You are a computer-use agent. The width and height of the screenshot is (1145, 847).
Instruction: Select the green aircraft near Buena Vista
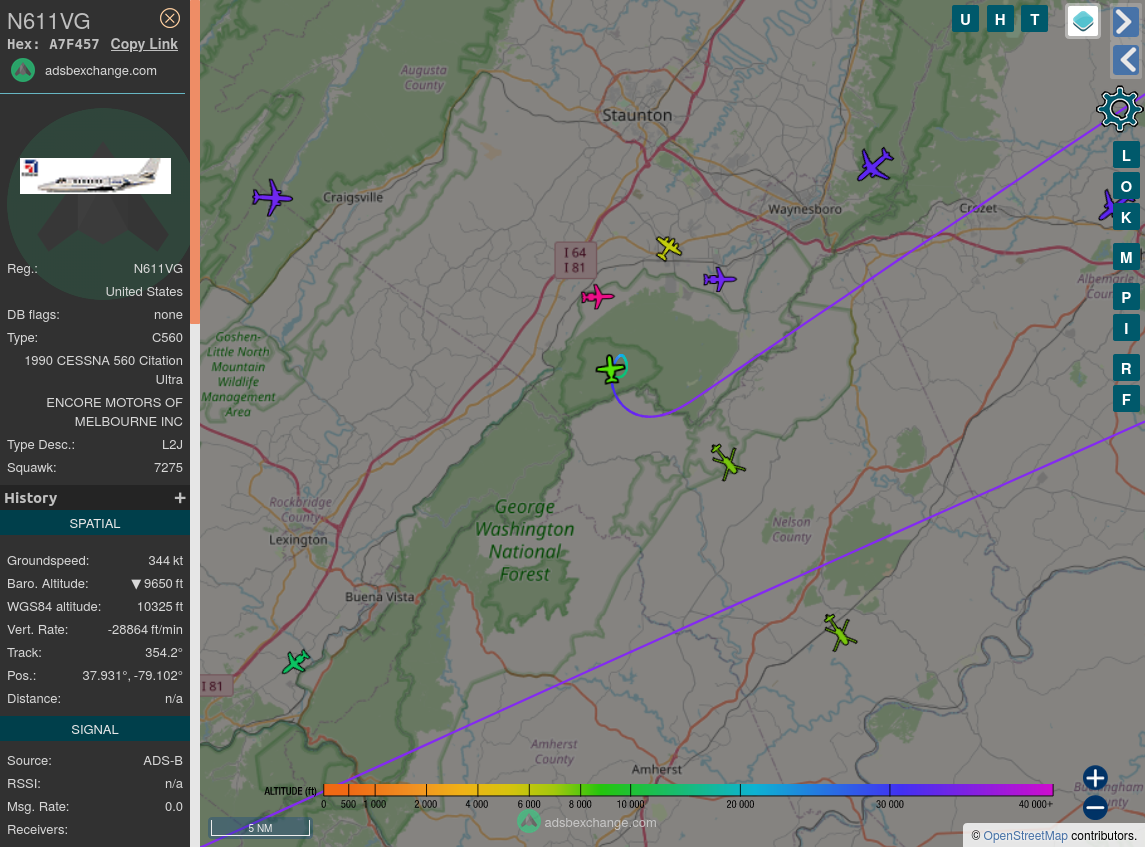(296, 662)
